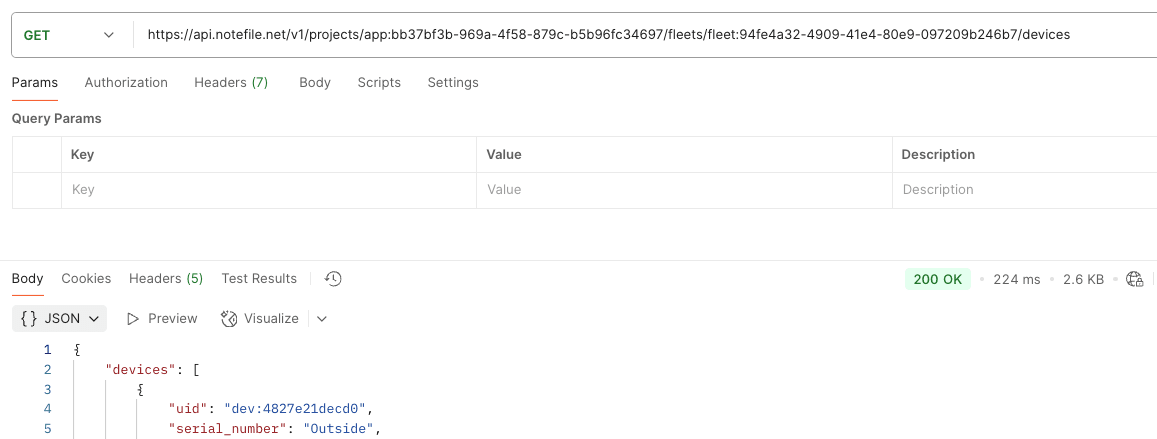Switch to the request Params tab

point(35,83)
